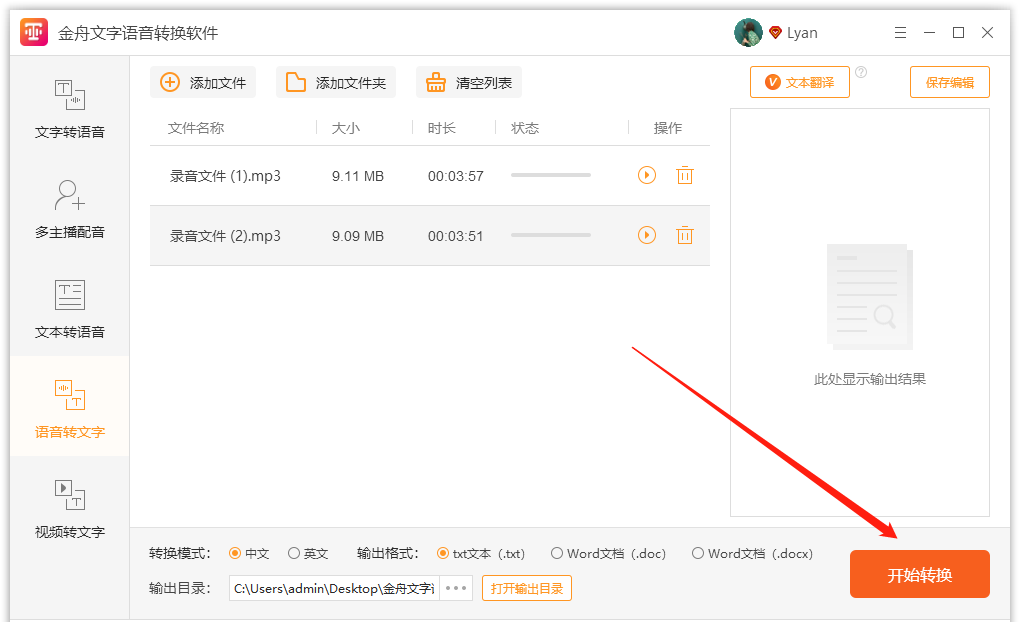The image size is (1020, 622).
Task: Switch to 多主播配音 mode
Action: click(x=70, y=208)
